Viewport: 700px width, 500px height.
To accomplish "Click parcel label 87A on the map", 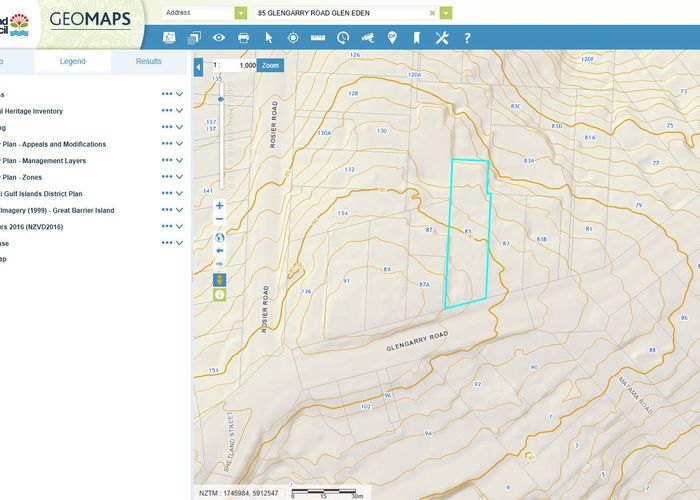I will [424, 284].
